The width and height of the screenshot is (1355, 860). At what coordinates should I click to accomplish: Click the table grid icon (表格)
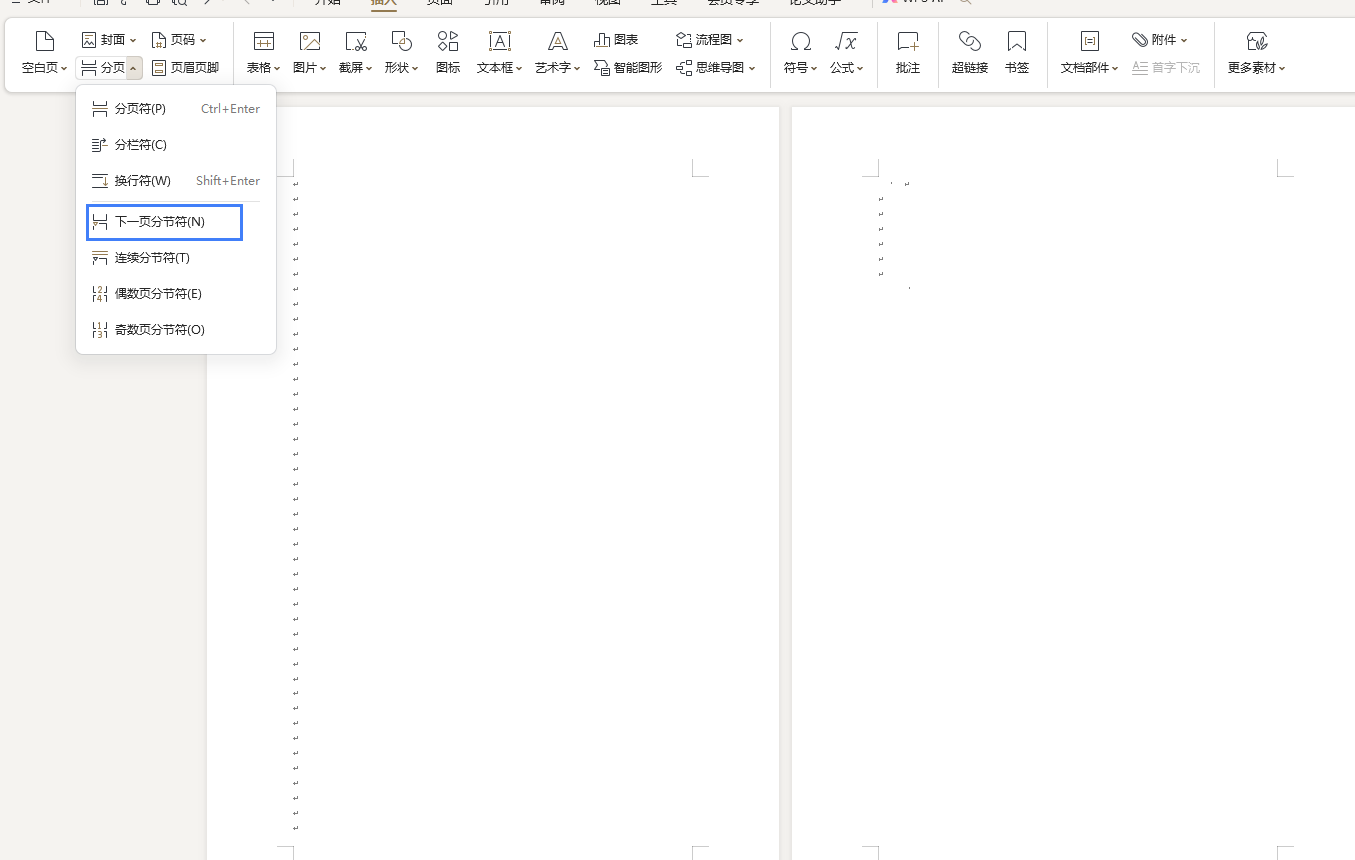[x=264, y=41]
